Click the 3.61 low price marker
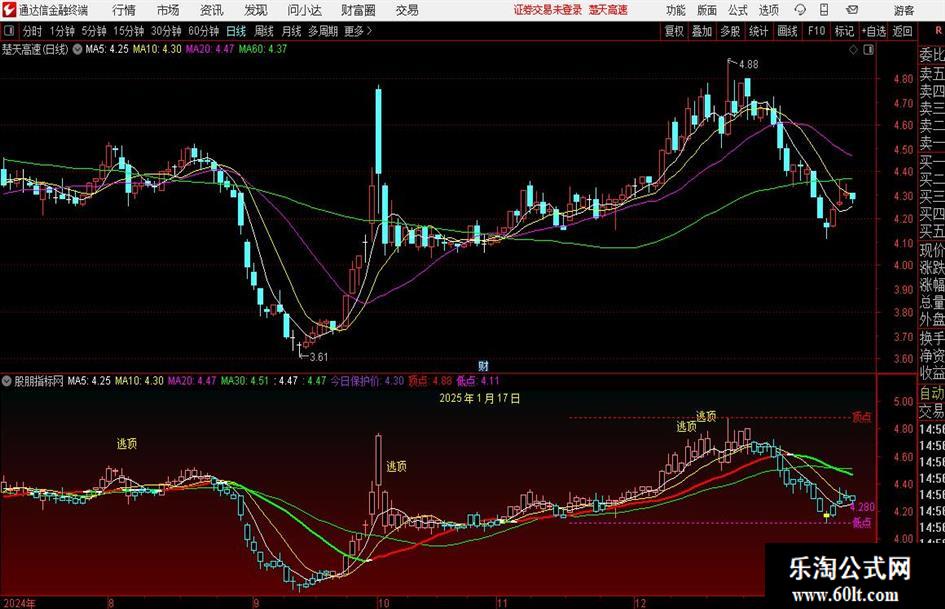This screenshot has width=945, height=609. (x=318, y=357)
